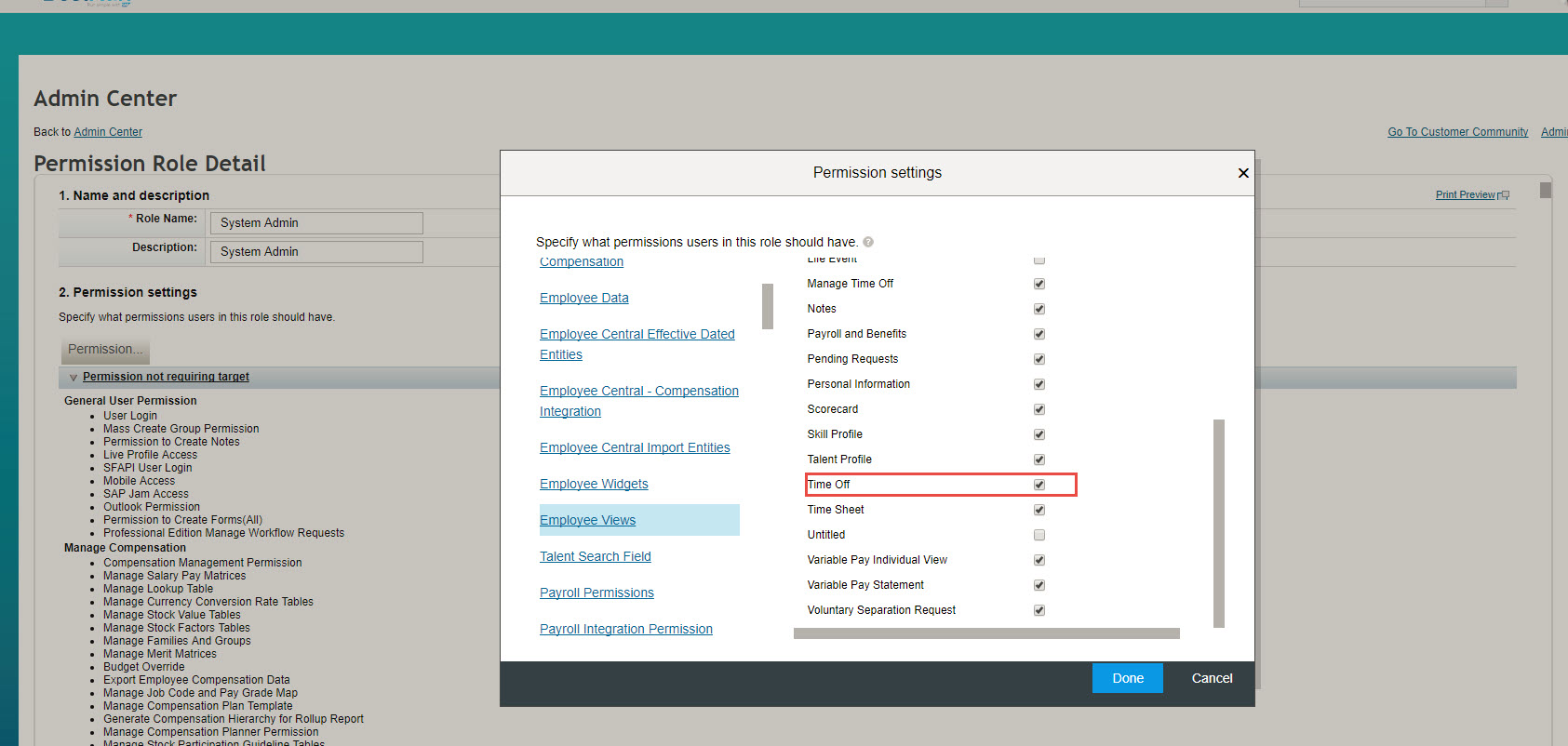Viewport: 1568px width, 746px height.
Task: Open the Employee Data category
Action: pos(584,298)
